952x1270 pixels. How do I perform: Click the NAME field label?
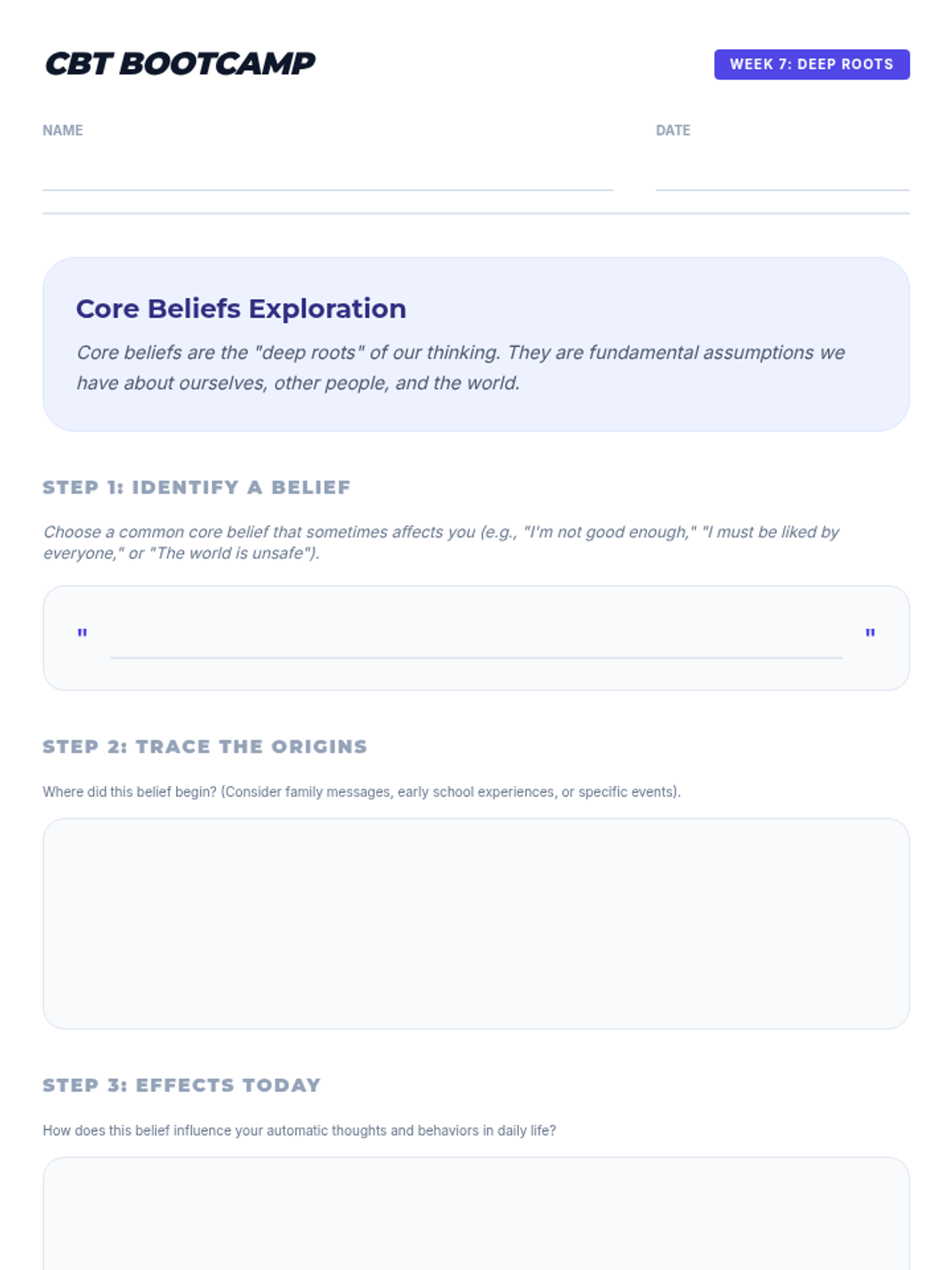(x=63, y=130)
